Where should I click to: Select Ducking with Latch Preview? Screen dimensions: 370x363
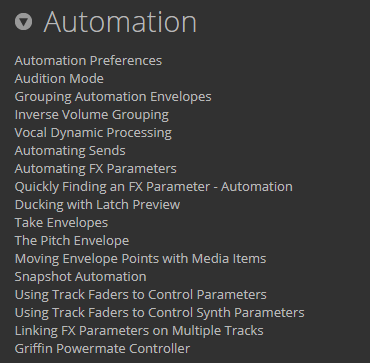coord(97,205)
